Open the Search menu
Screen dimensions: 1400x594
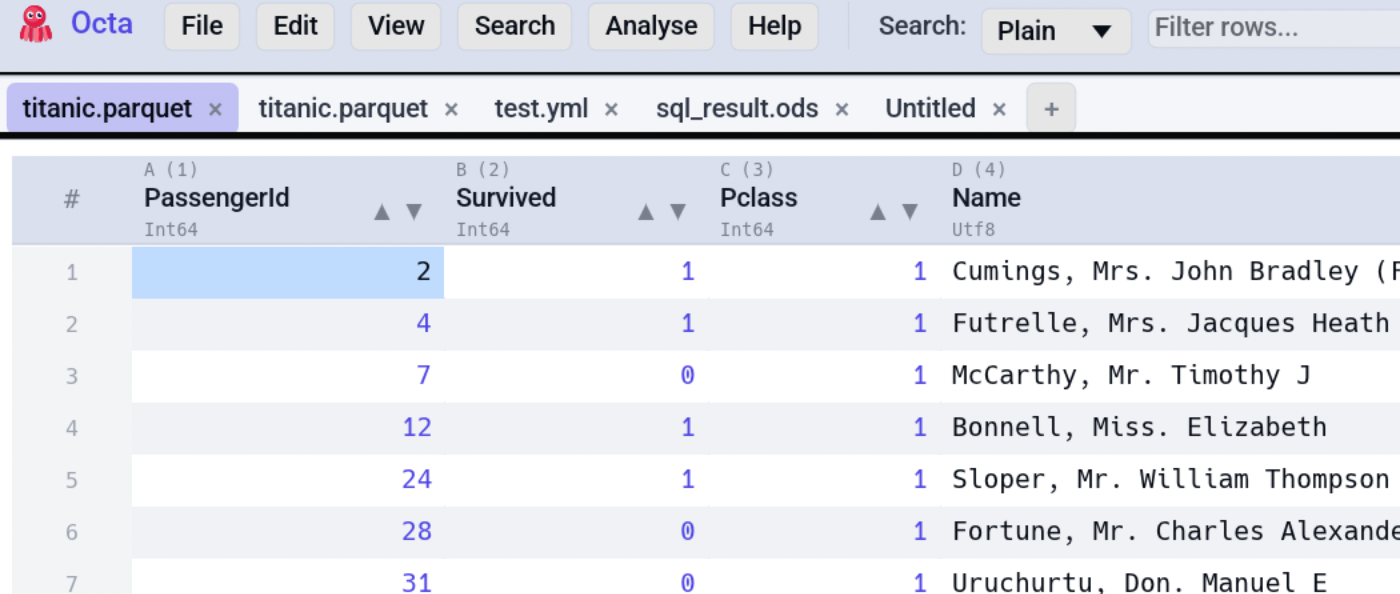[x=515, y=26]
